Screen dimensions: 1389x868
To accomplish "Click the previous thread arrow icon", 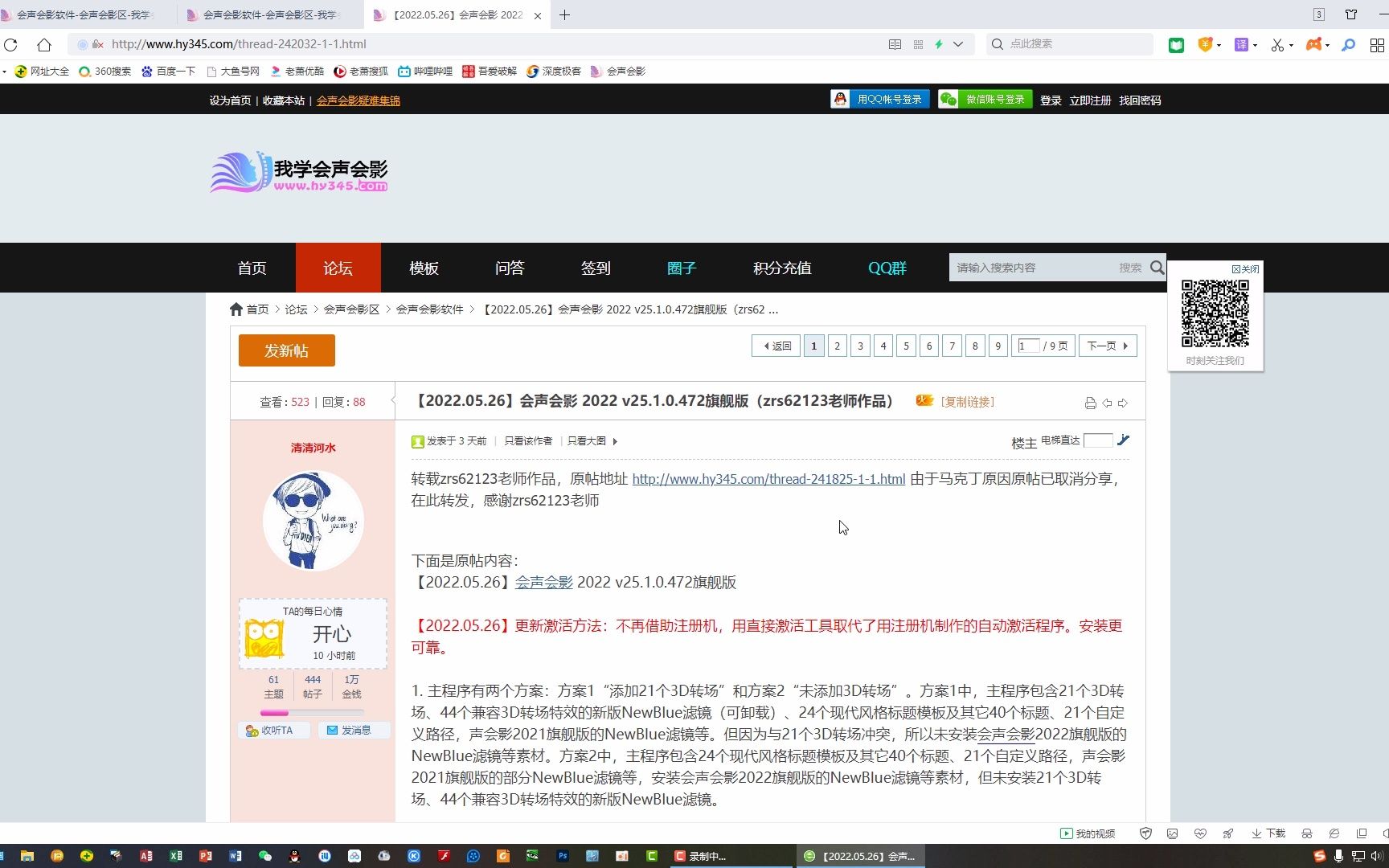I will pyautogui.click(x=1107, y=403).
